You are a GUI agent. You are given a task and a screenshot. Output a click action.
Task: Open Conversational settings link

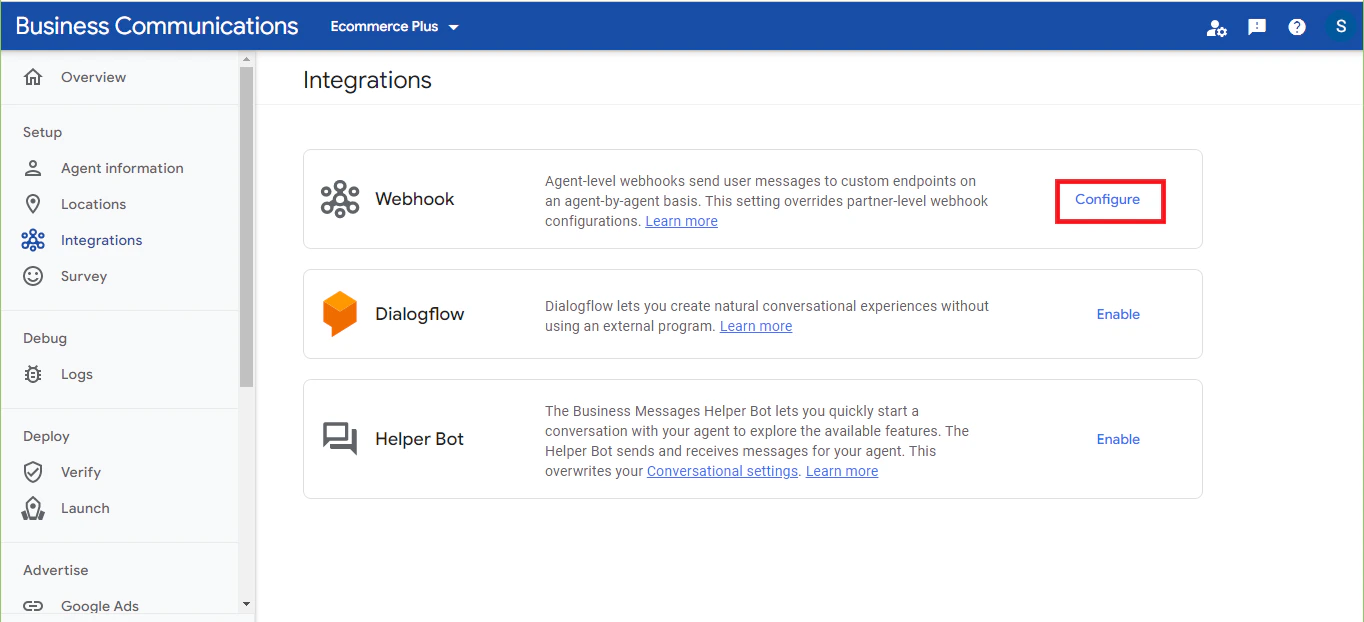[722, 471]
